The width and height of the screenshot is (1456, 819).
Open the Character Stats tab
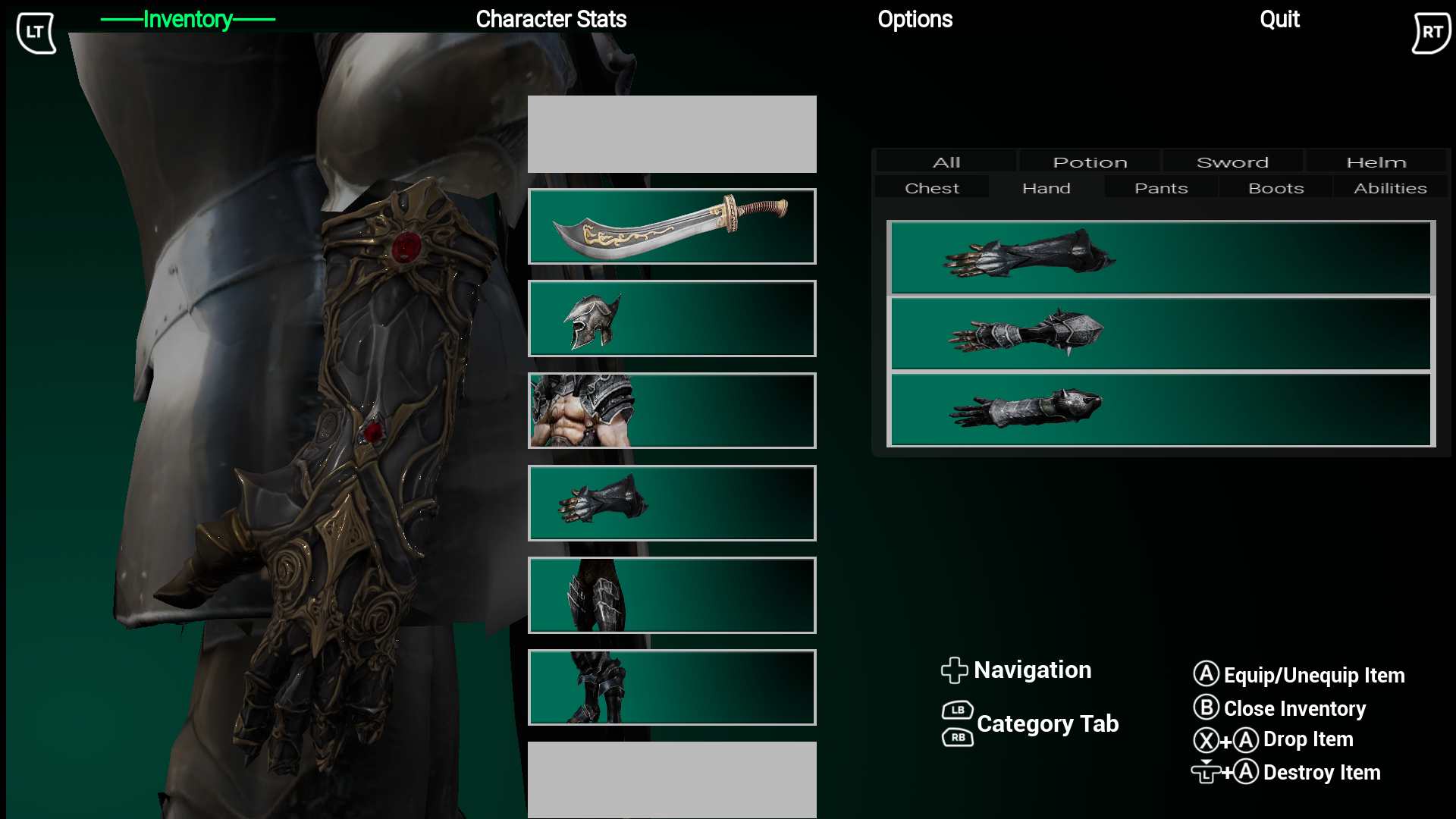pyautogui.click(x=551, y=19)
